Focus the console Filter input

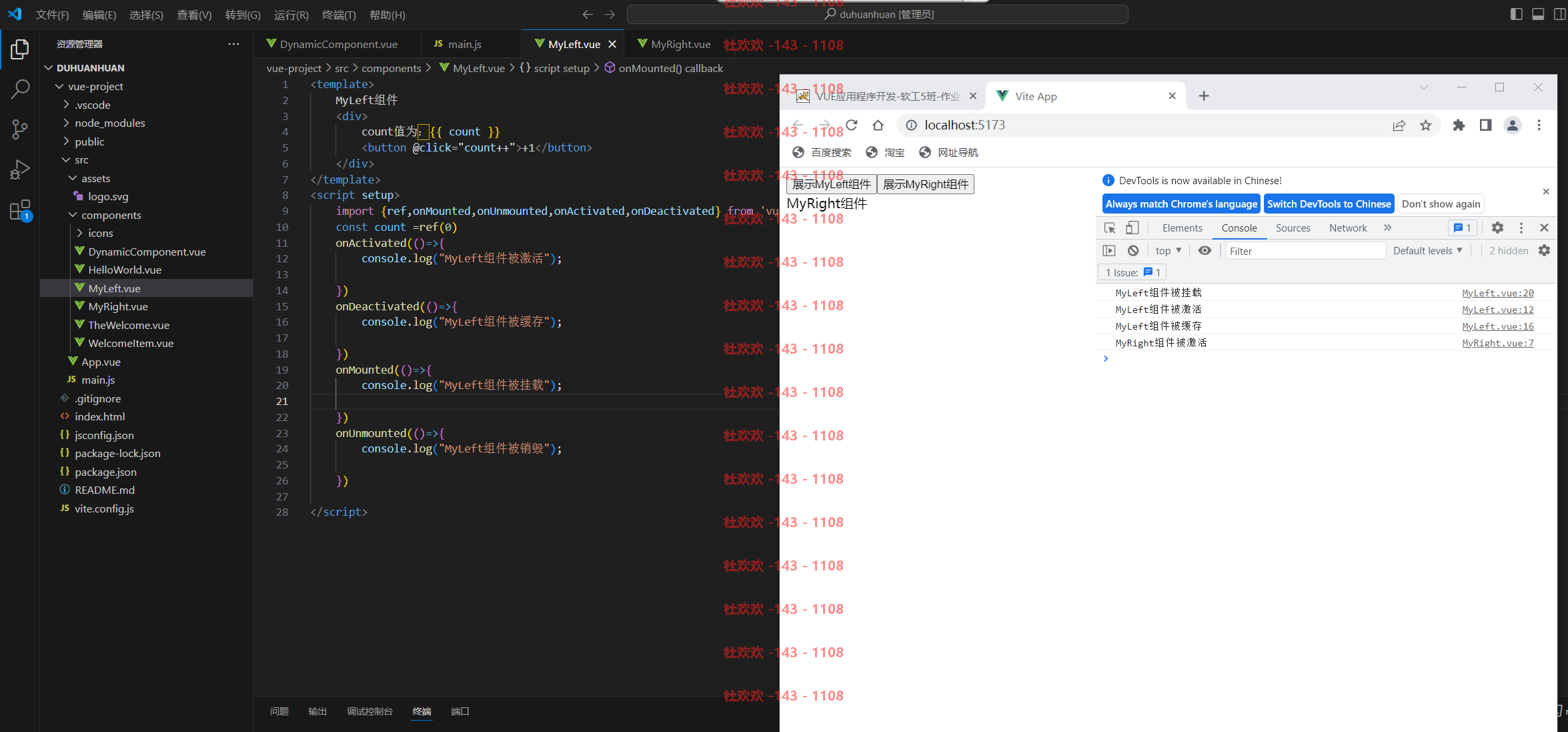(x=1306, y=251)
